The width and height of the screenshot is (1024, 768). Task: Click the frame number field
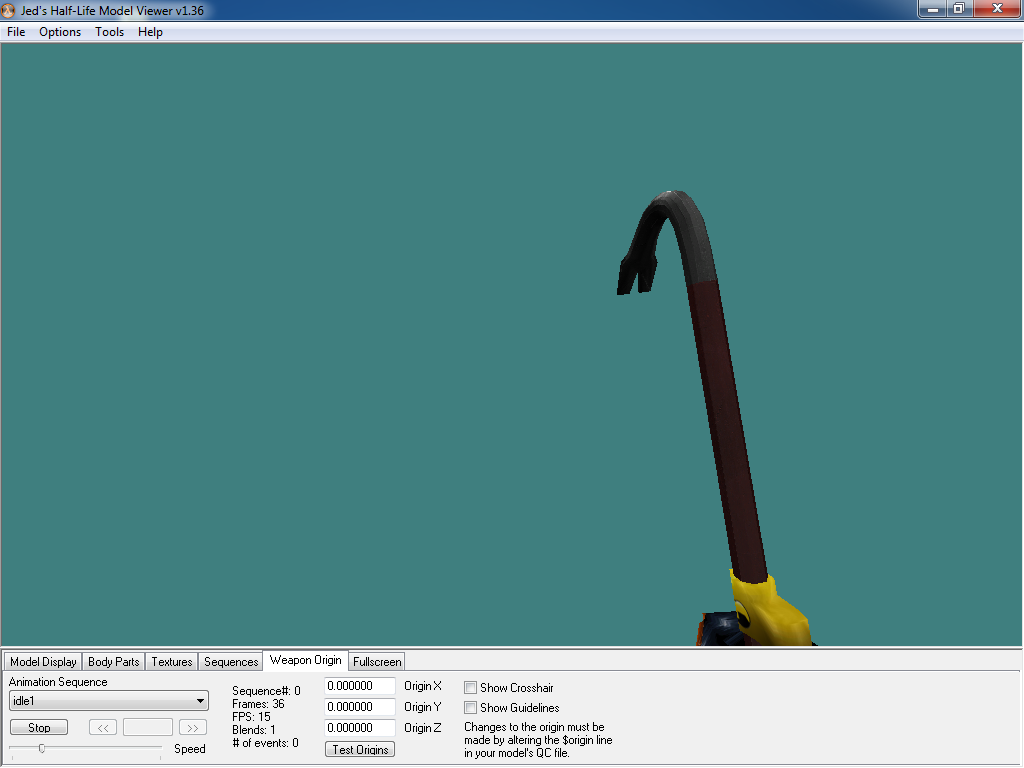[148, 728]
